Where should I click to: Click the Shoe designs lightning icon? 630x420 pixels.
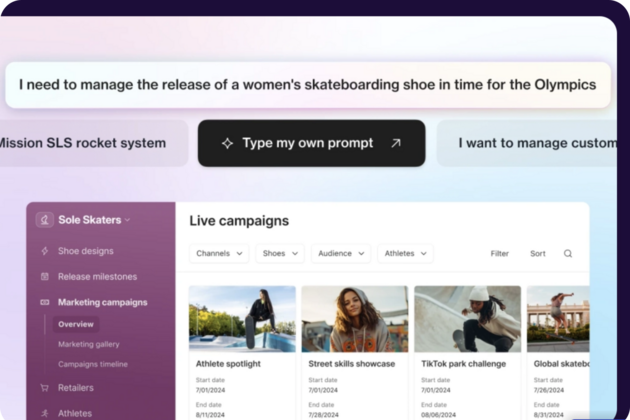[x=45, y=251]
